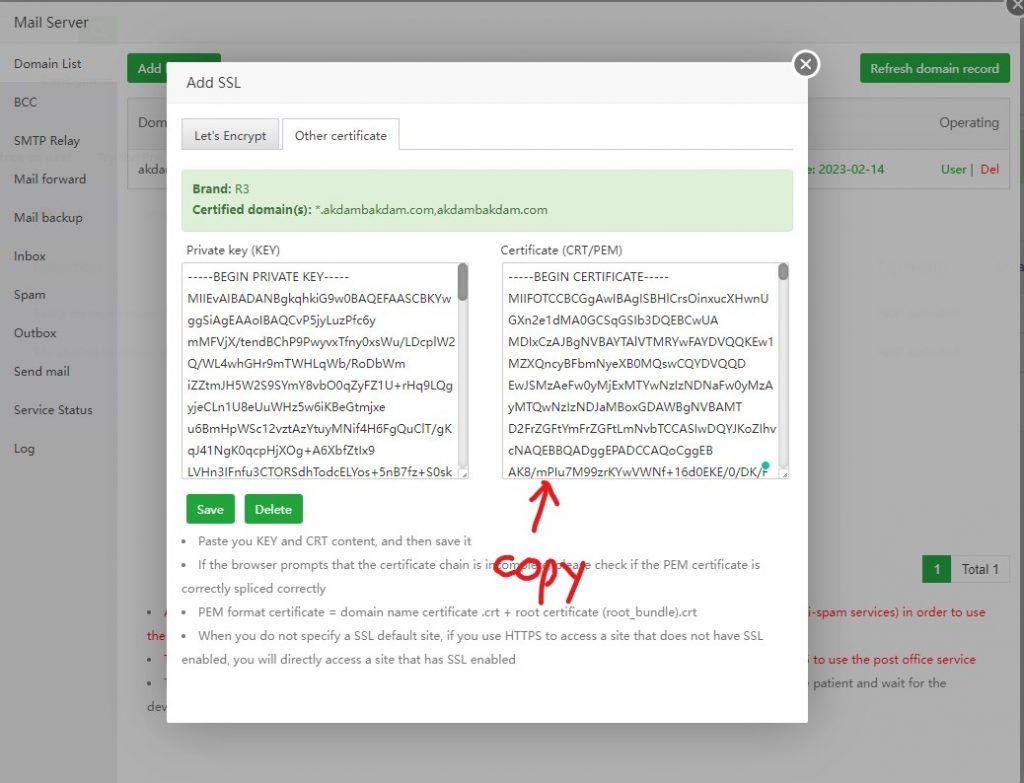Click the User link in Operating column
Viewport: 1024px width, 783px height.
[x=953, y=170]
